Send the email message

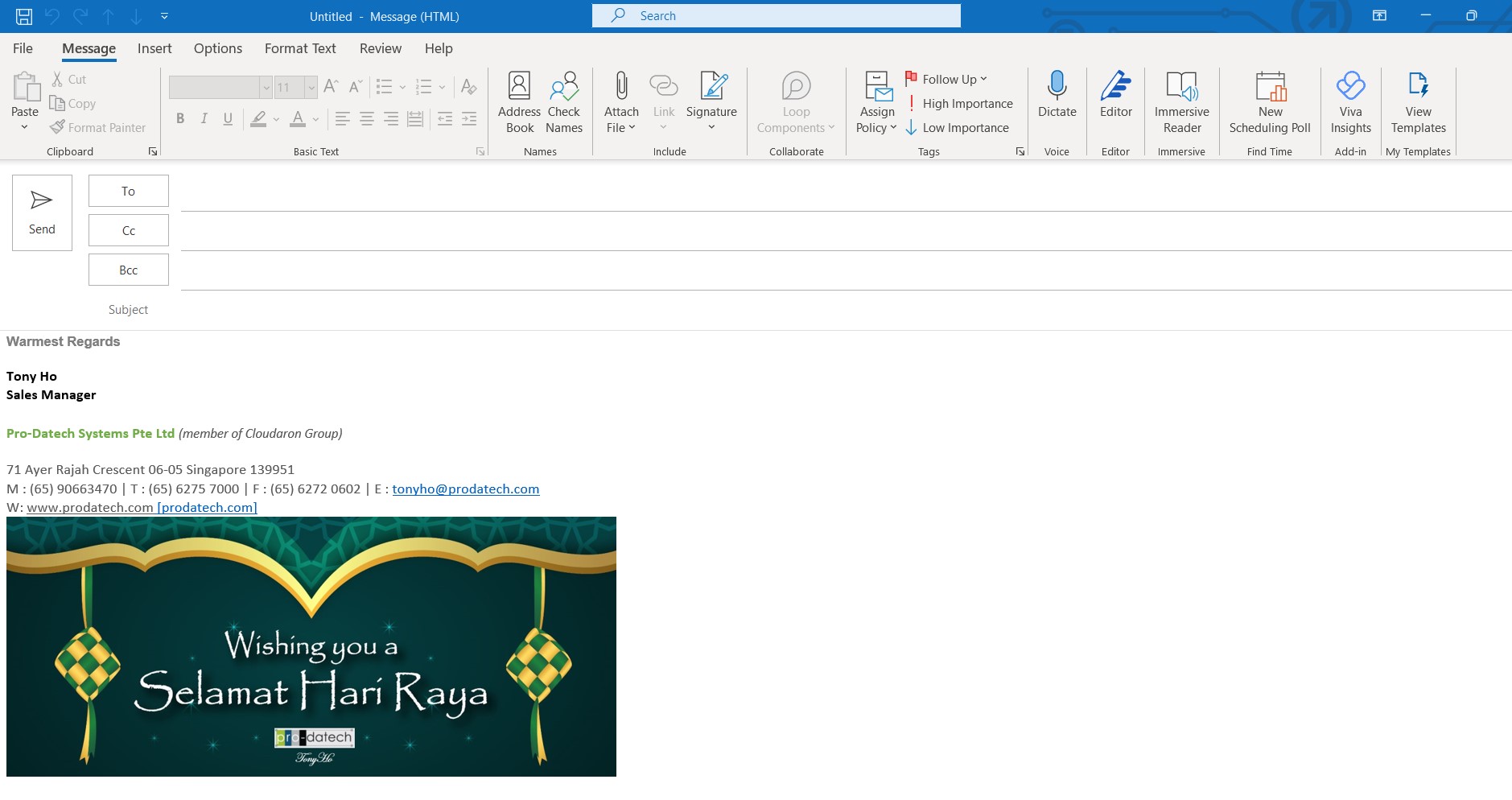[42, 212]
